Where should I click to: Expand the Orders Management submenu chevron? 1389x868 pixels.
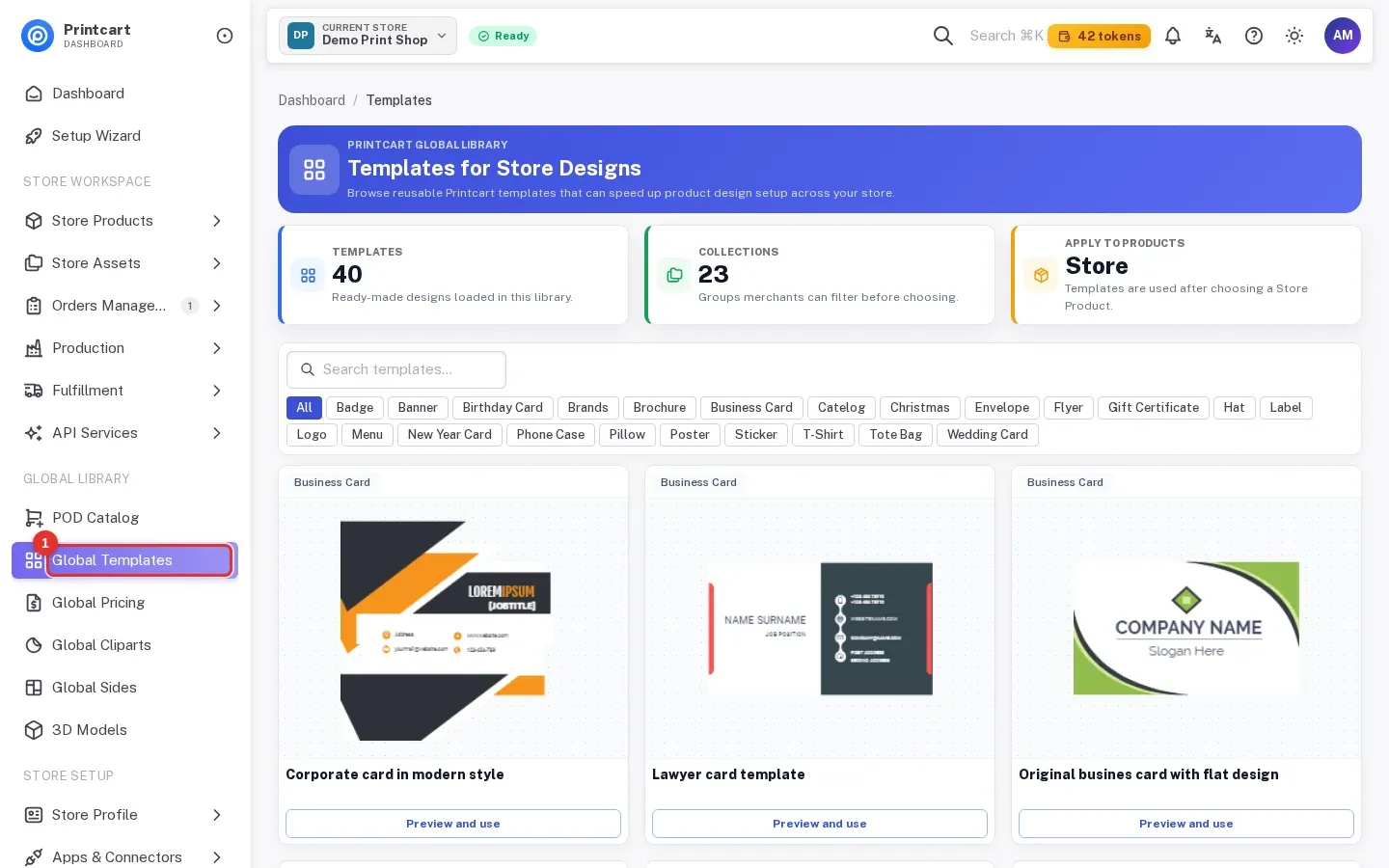pyautogui.click(x=217, y=306)
